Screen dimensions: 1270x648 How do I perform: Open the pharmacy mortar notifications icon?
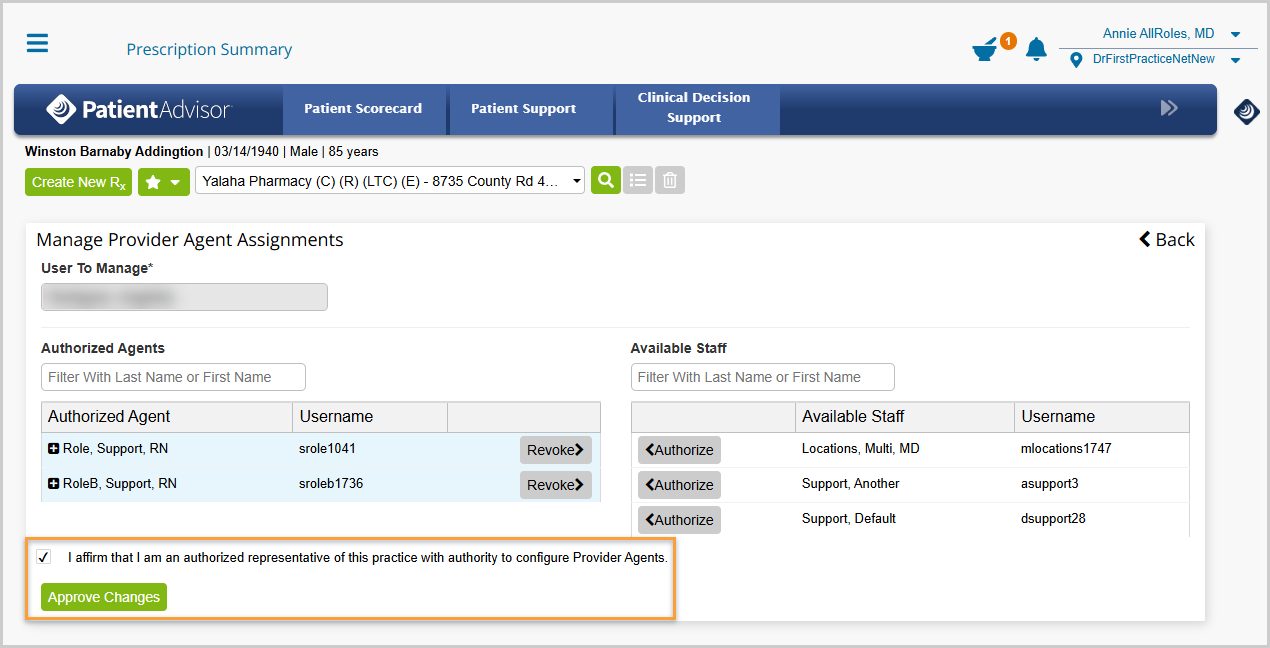986,50
